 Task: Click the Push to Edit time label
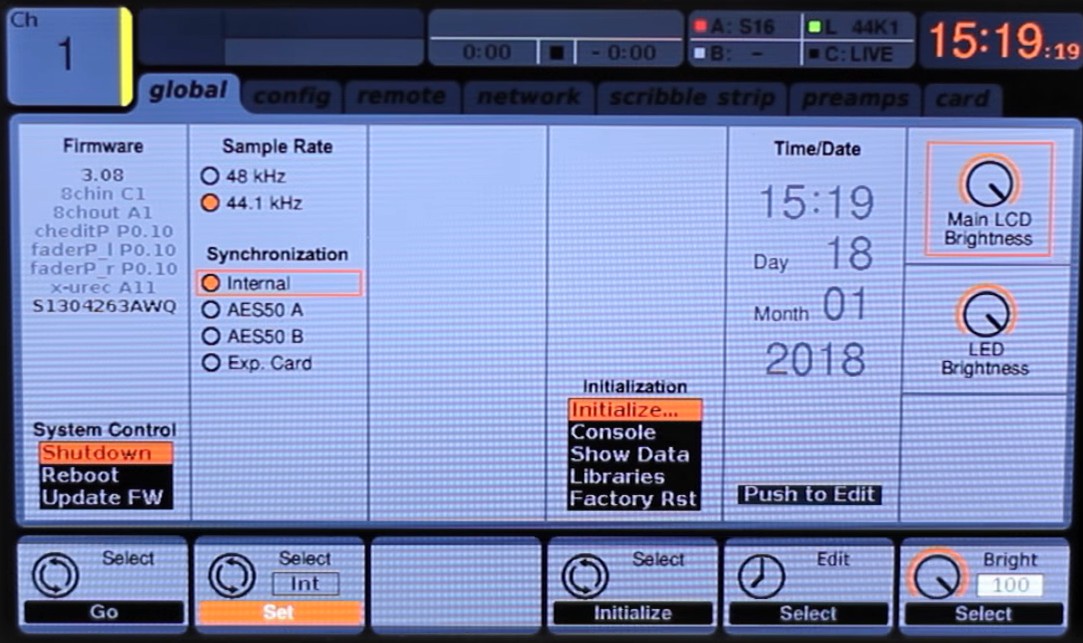[x=810, y=494]
